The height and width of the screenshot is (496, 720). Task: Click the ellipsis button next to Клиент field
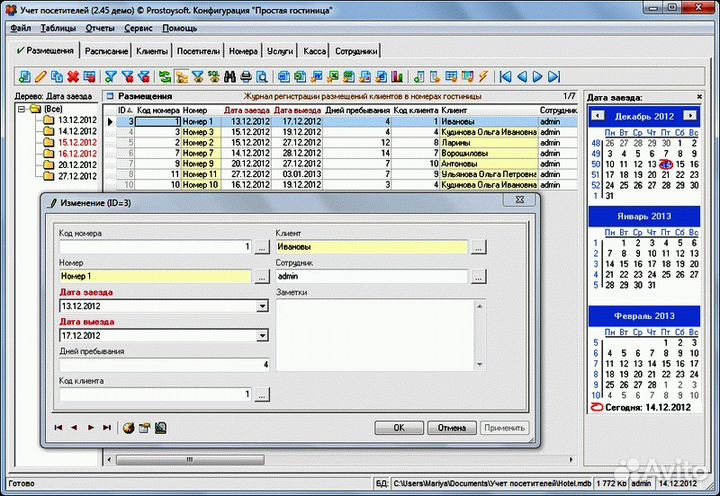pos(480,247)
